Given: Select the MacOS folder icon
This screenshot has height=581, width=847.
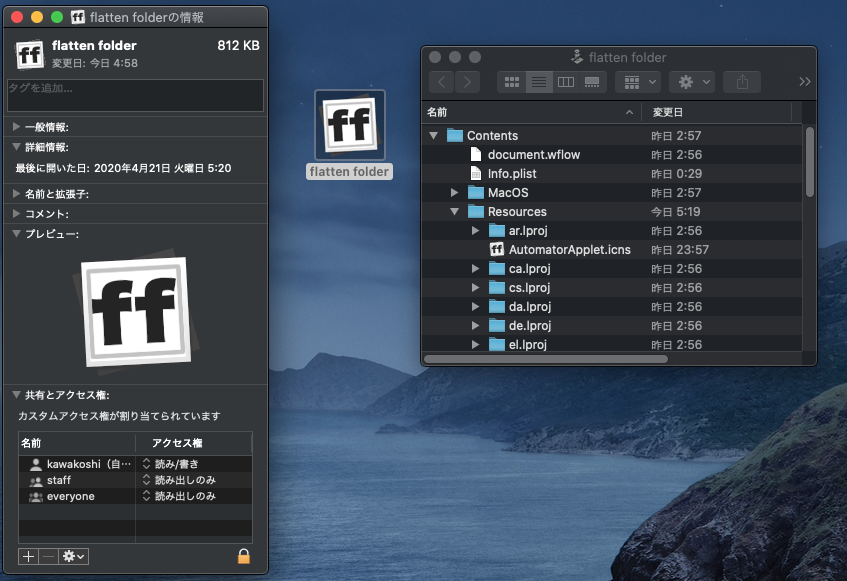Looking at the screenshot, I should click(476, 192).
